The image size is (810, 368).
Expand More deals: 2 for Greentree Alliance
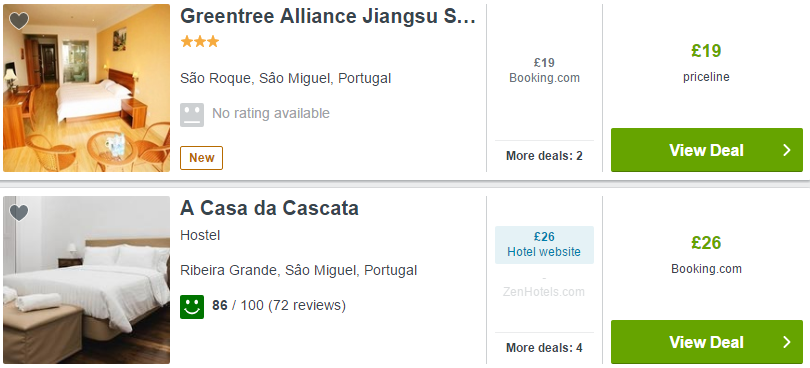[544, 156]
